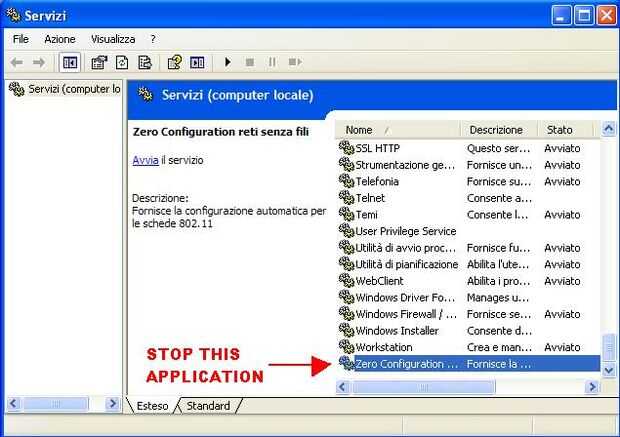This screenshot has width=620, height=437.
Task: Start the service with the Play button
Action: (x=227, y=62)
